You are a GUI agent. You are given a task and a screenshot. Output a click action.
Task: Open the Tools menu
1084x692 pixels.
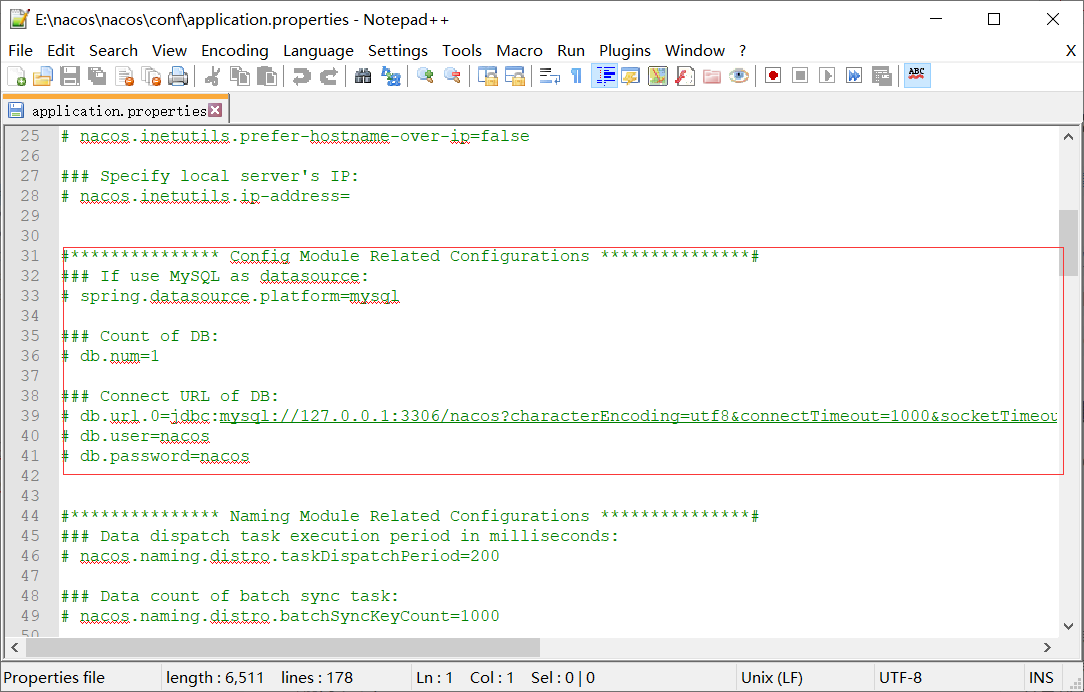coord(462,50)
